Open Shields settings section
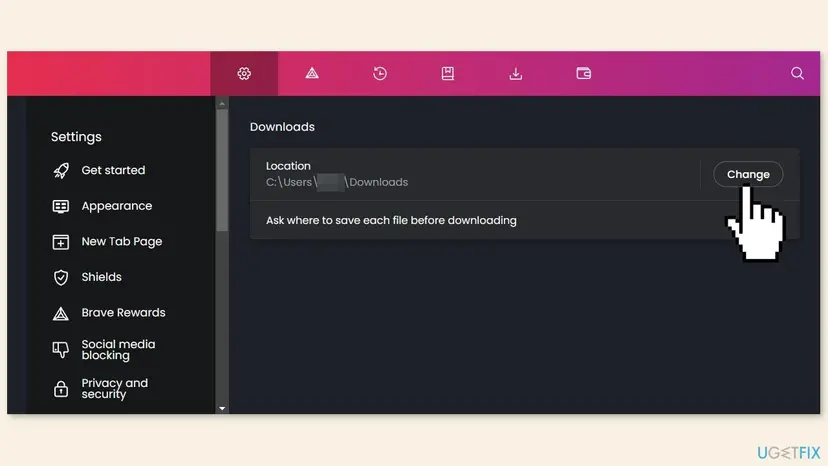 pos(101,277)
